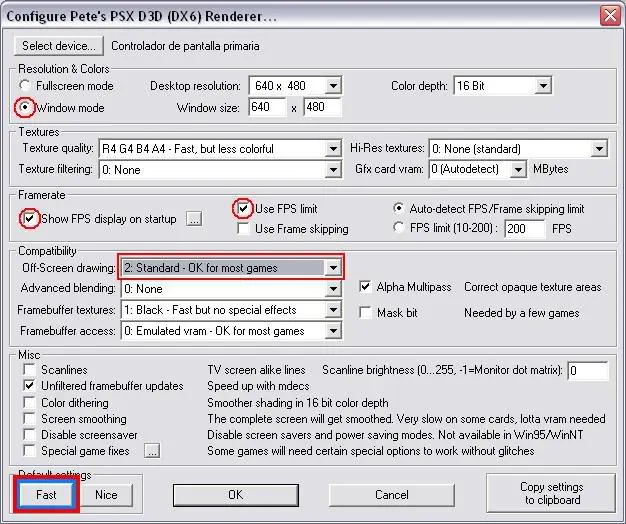Click 'Correct opaque texture areas' description
This screenshot has height=524, width=626.
[x=533, y=287]
